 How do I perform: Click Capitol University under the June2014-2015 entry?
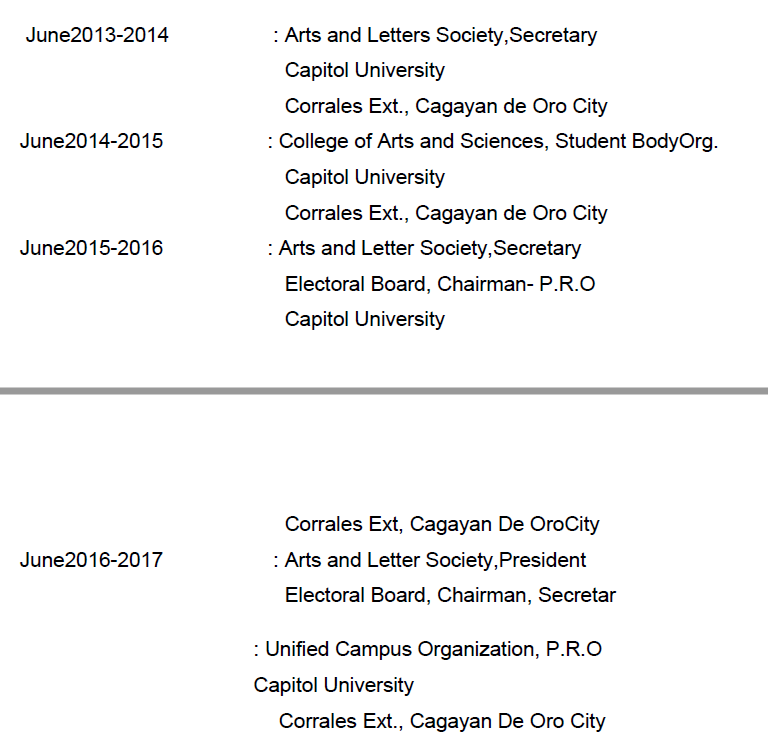(365, 178)
